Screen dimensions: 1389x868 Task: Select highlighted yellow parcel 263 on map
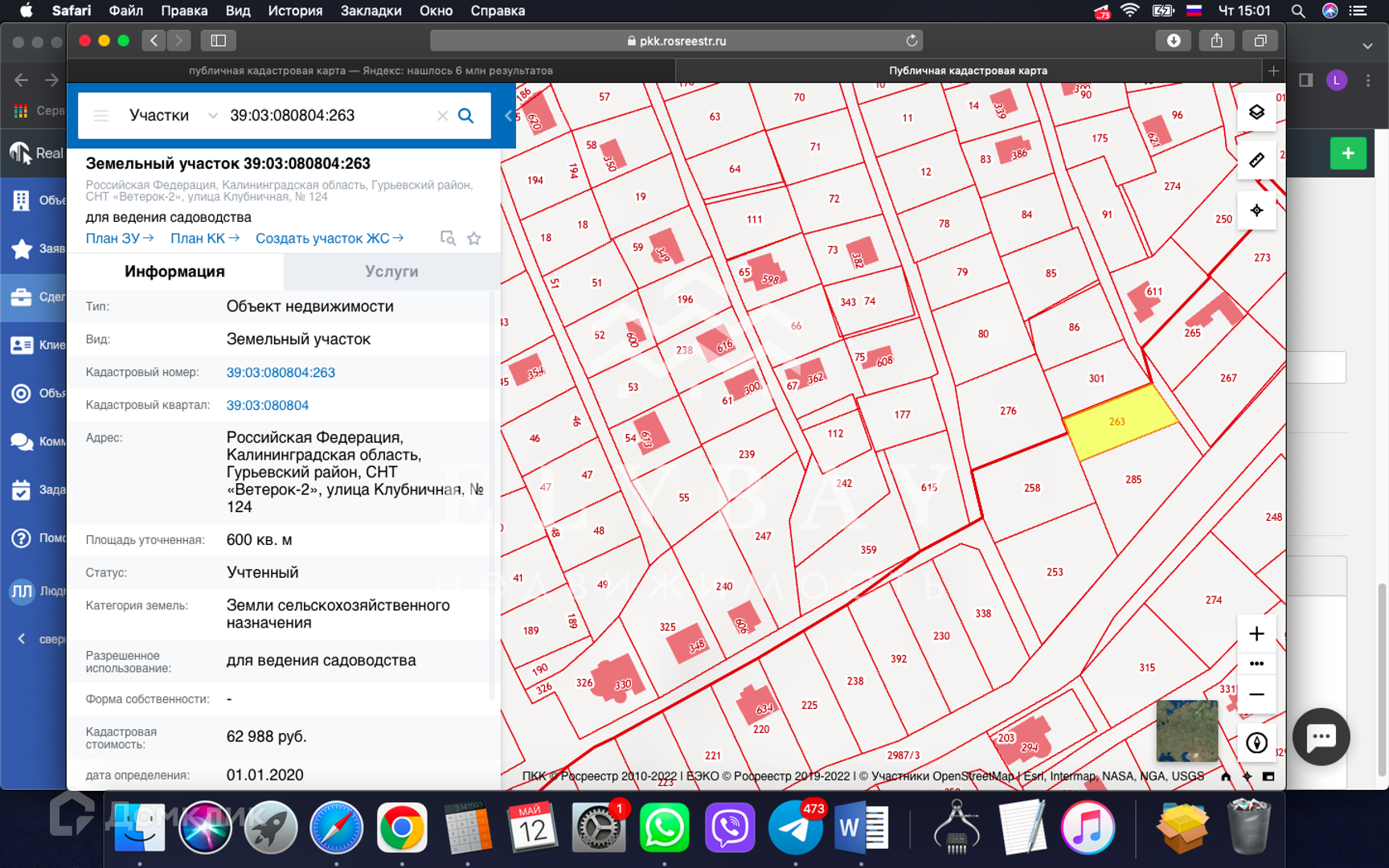tap(1119, 423)
